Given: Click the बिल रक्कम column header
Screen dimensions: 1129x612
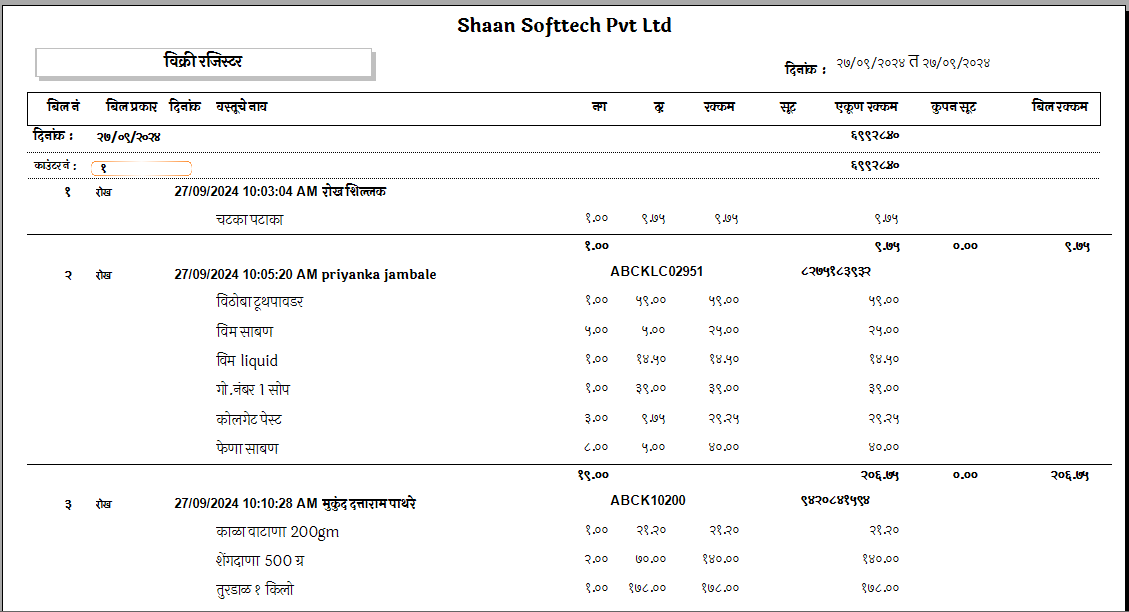Looking at the screenshot, I should coord(1059,106).
